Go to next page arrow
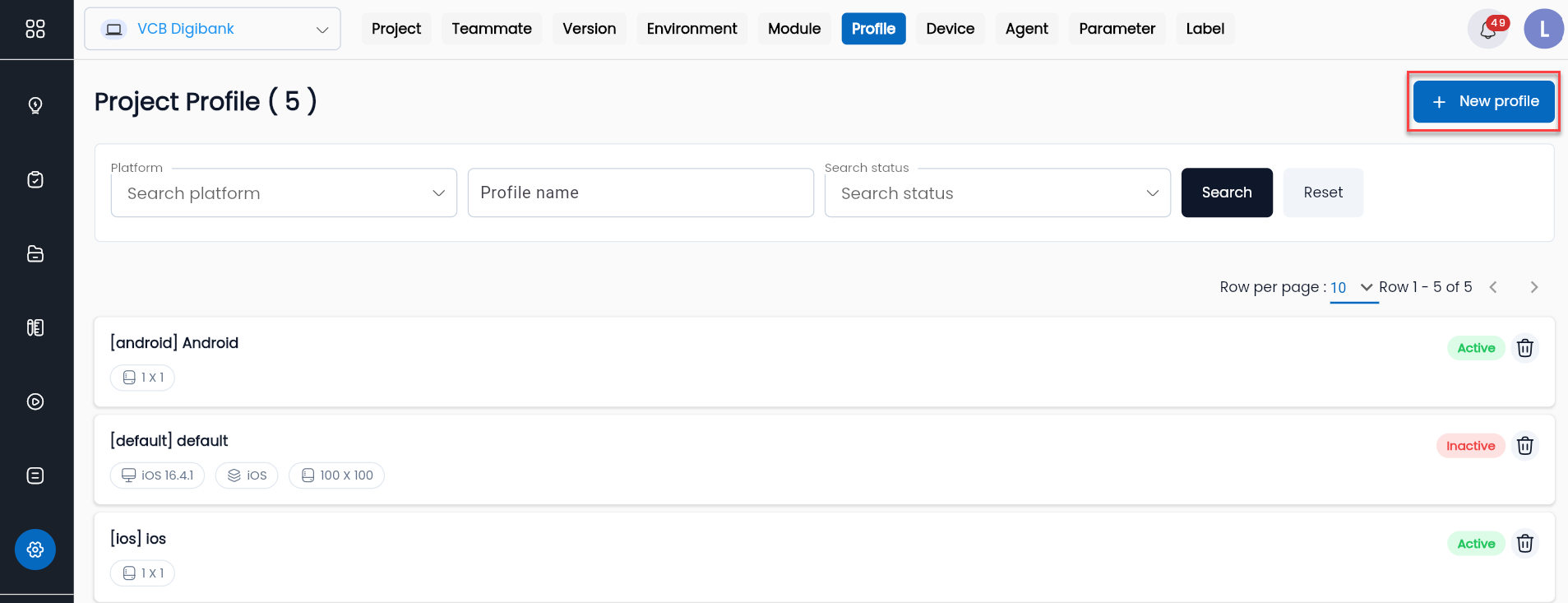This screenshot has height=603, width=1568. coord(1533,287)
